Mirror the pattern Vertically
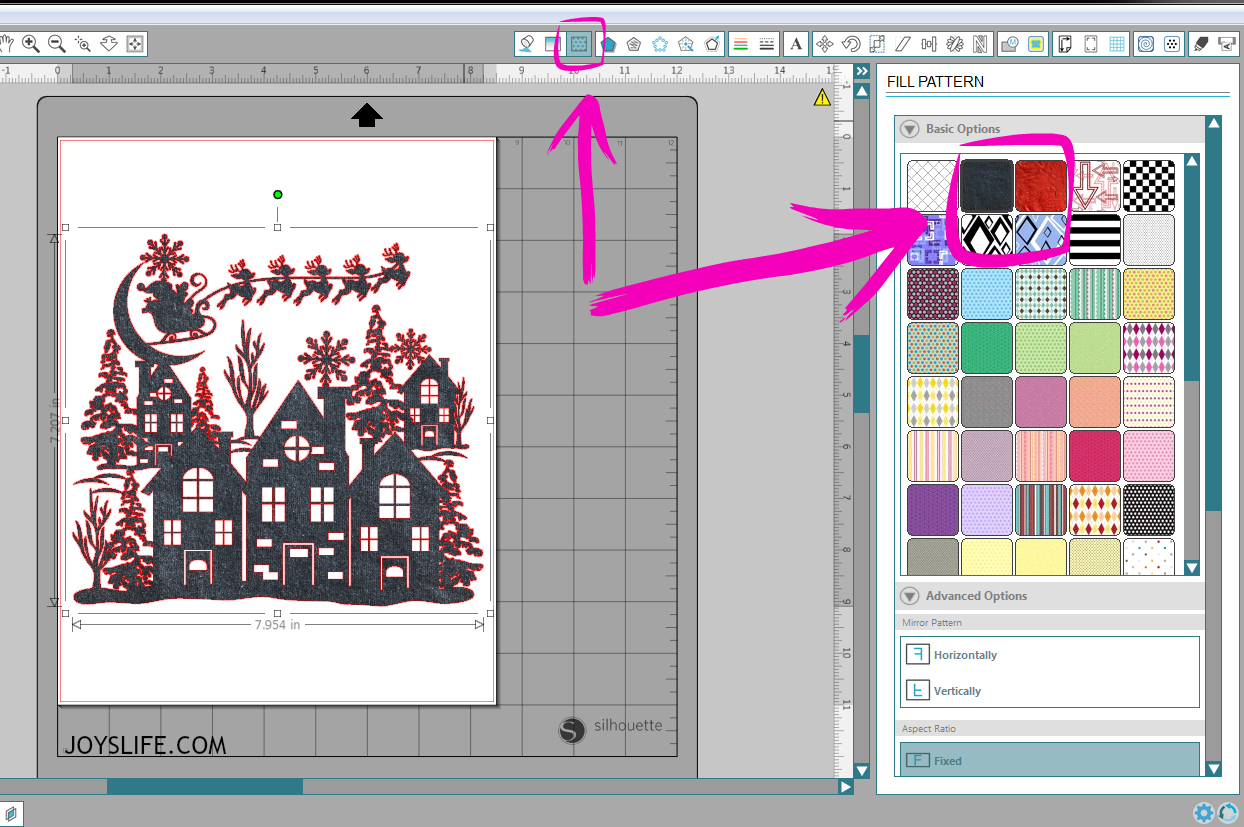Screen dimensions: 1244x827 943,690
